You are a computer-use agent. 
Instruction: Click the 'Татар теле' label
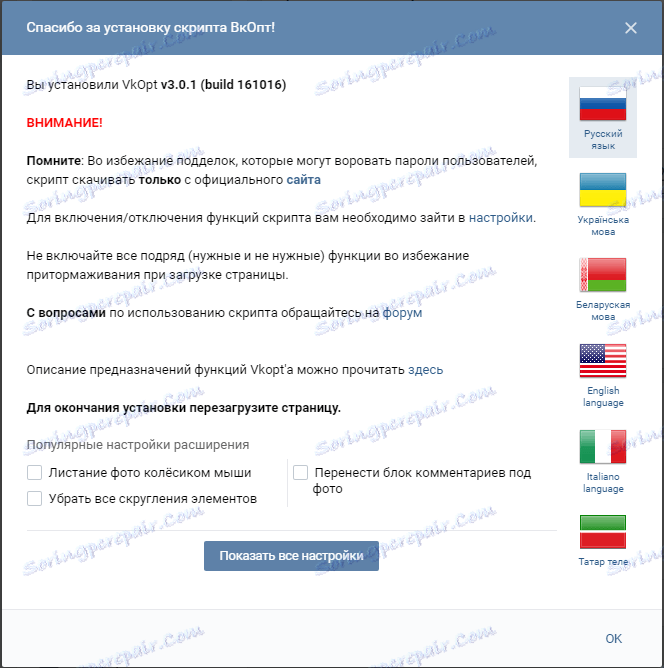603,561
